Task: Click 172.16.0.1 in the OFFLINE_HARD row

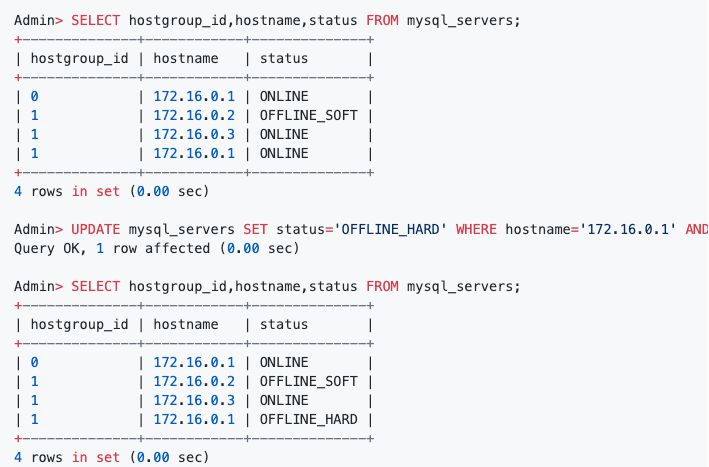Action: click(194, 419)
